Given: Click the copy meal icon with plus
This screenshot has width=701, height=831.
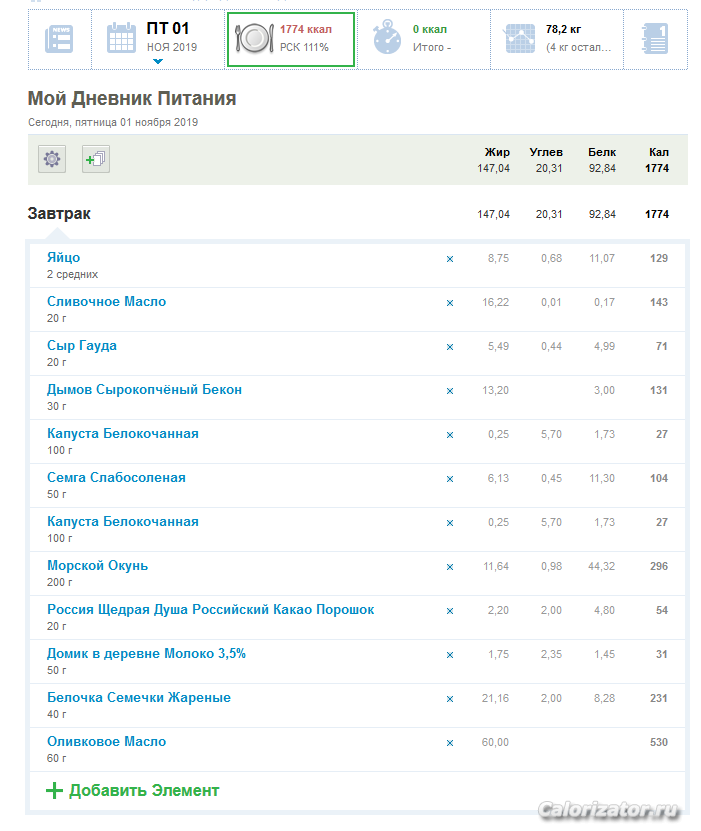Looking at the screenshot, I should tap(96, 159).
